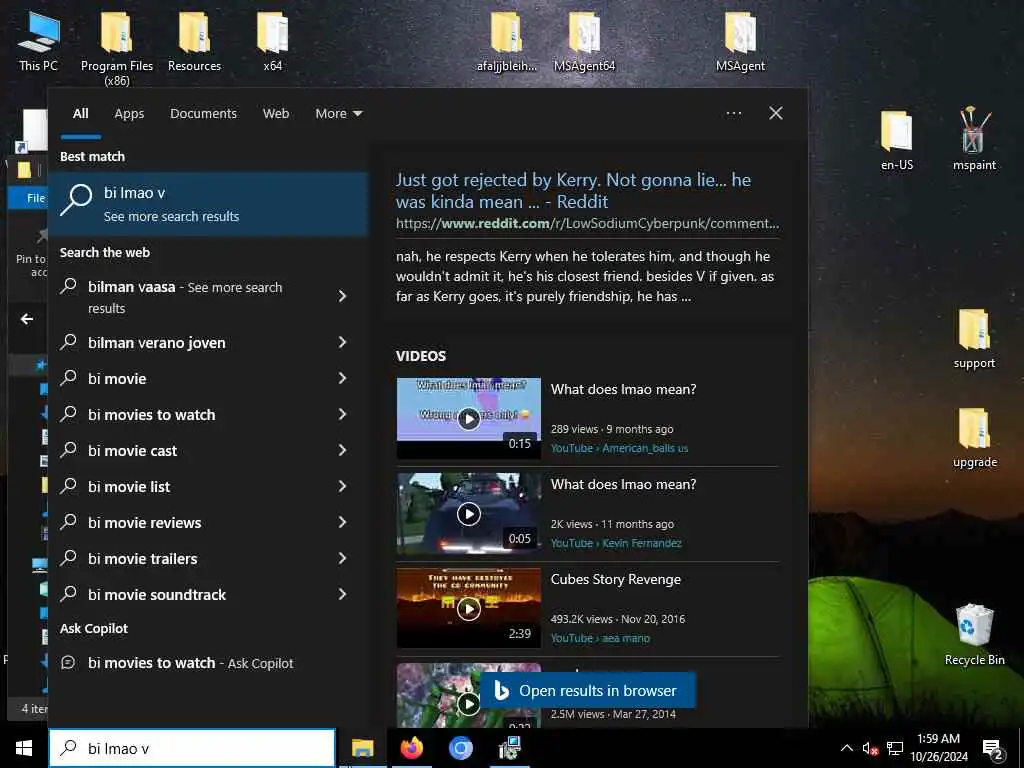The height and width of the screenshot is (768, 1024).
Task: Open the MSAgent64 folder
Action: point(584,40)
